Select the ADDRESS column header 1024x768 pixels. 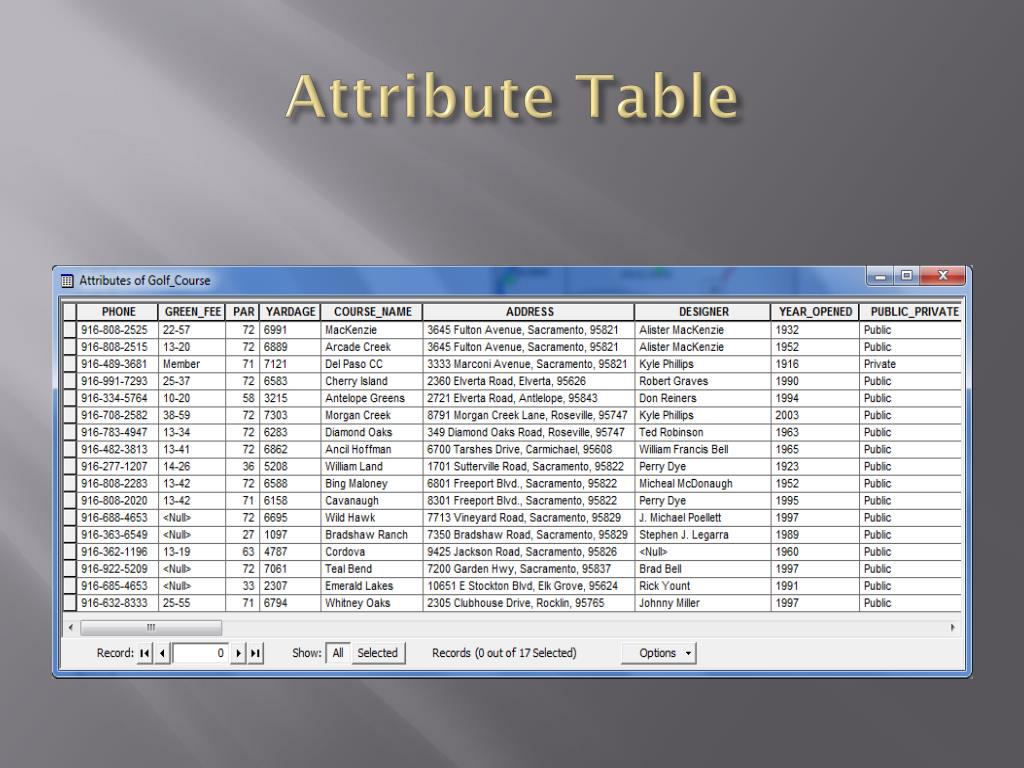point(529,312)
